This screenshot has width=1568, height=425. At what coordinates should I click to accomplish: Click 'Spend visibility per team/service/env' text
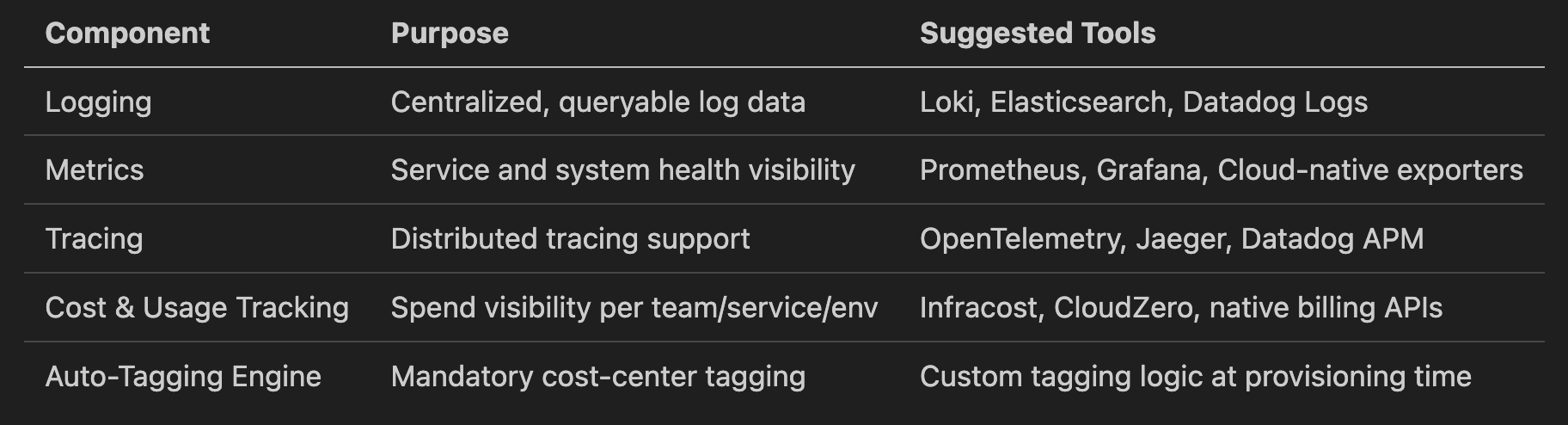click(634, 308)
